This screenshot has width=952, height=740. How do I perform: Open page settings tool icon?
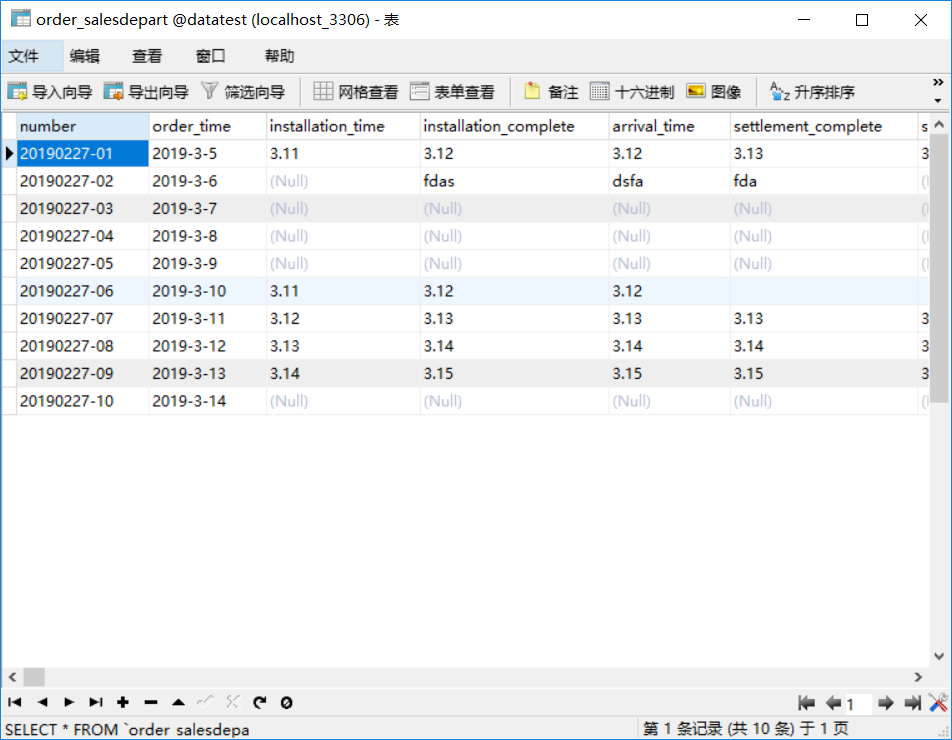(x=938, y=703)
